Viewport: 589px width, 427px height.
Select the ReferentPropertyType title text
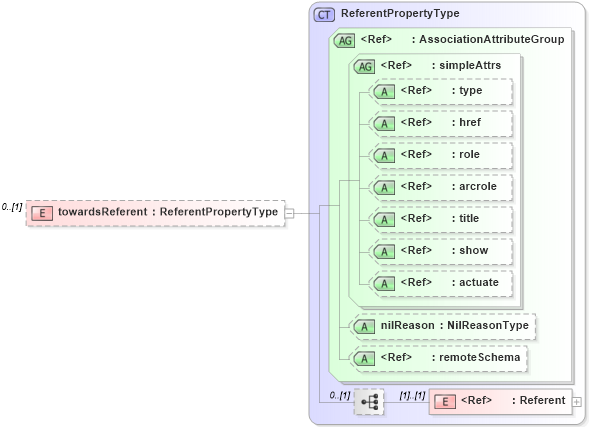tap(400, 14)
